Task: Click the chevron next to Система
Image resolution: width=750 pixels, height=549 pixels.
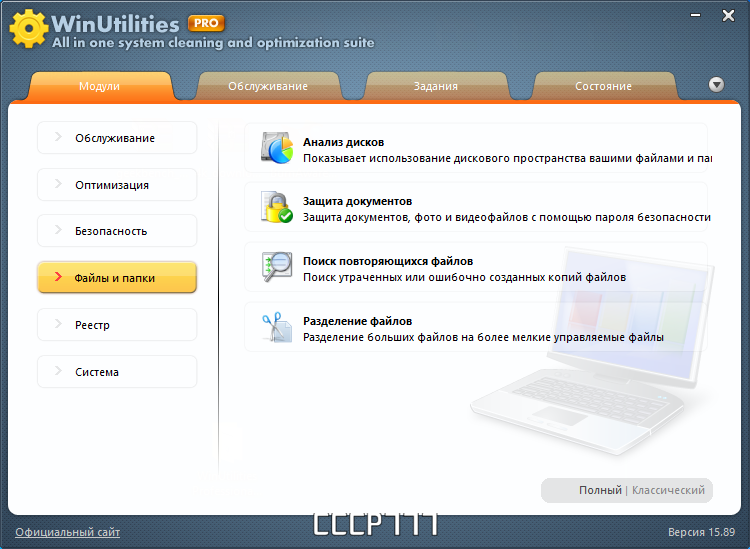Action: point(58,371)
